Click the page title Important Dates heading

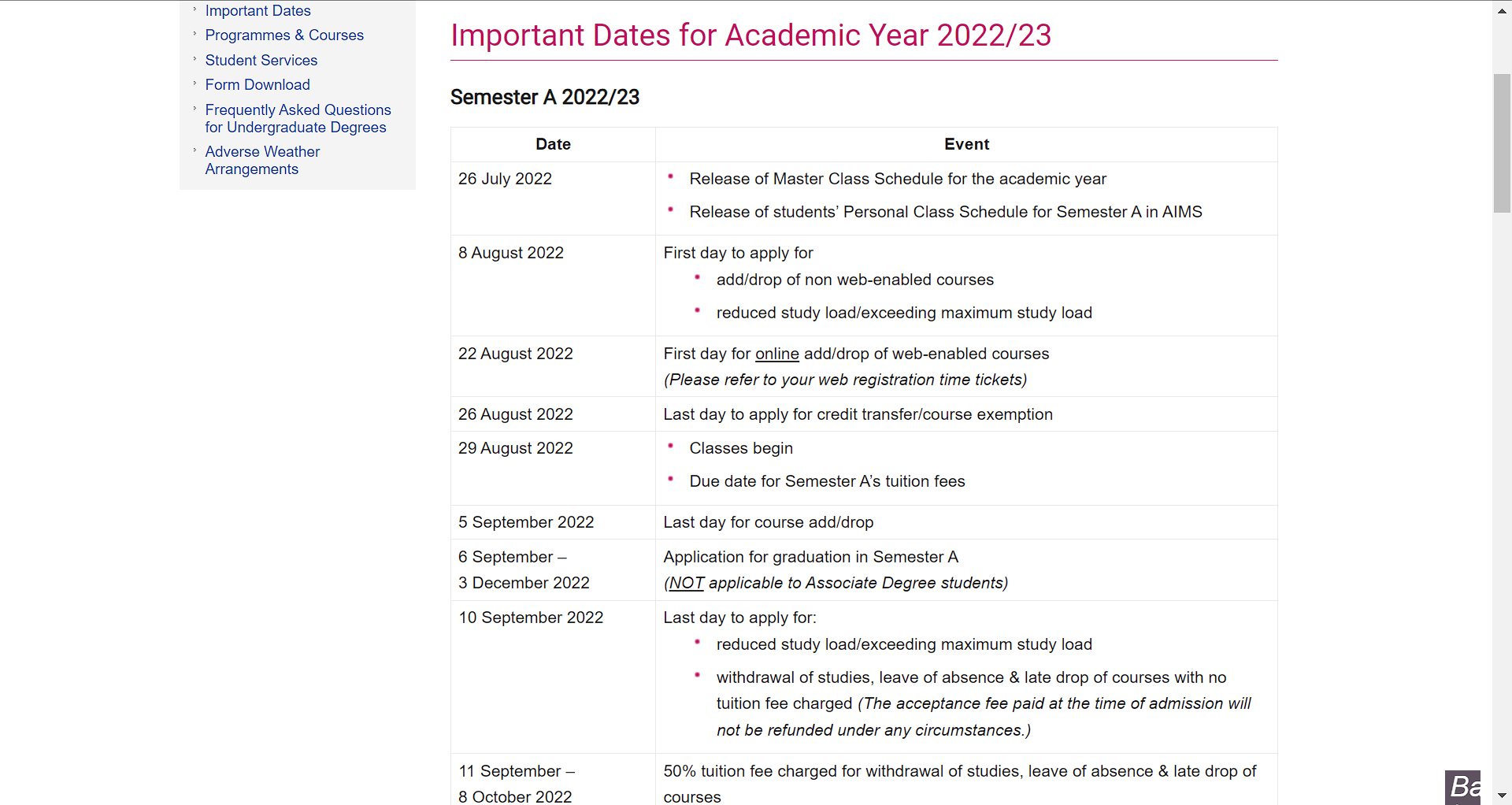pos(750,35)
